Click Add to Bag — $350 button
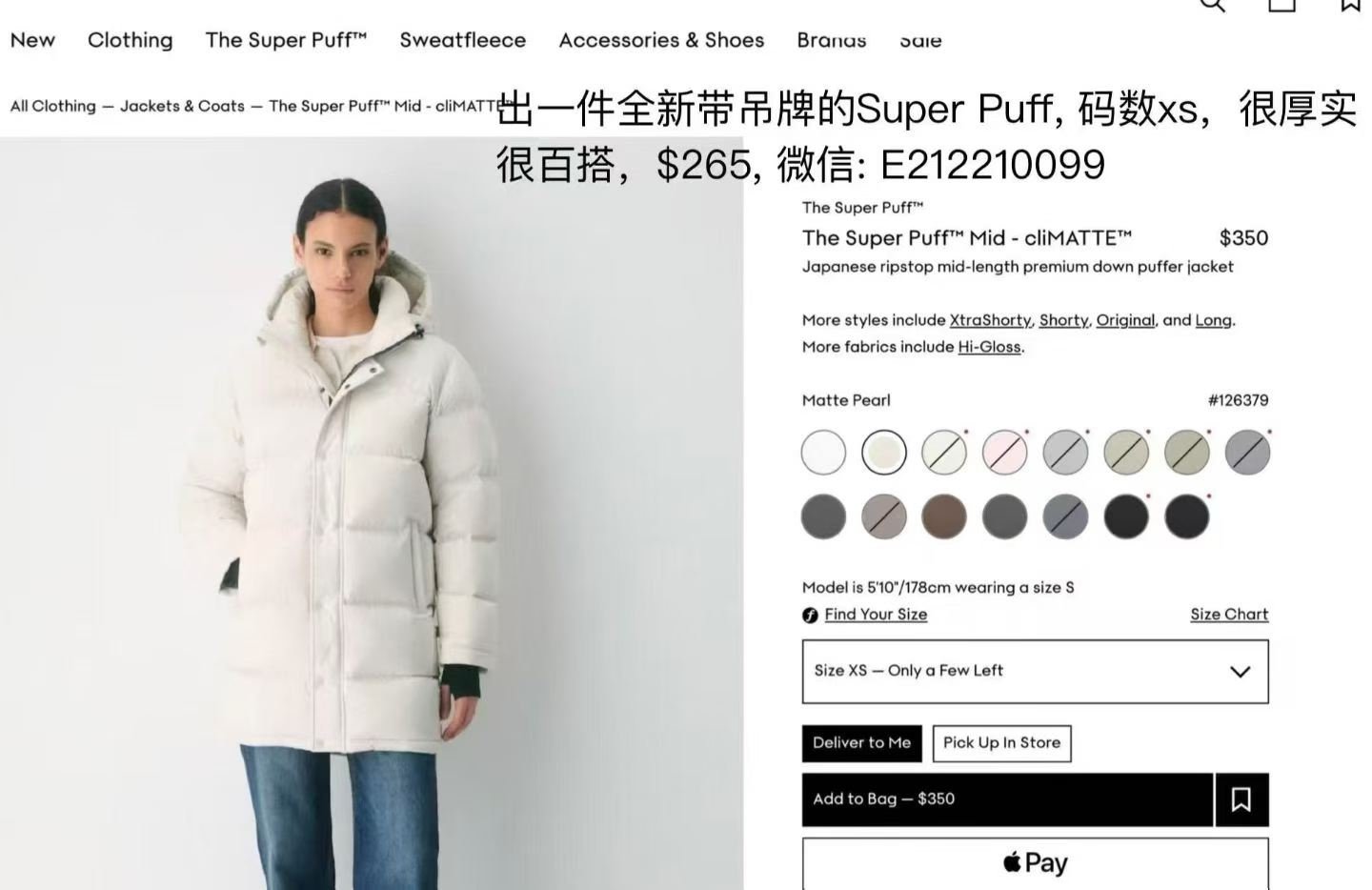The height and width of the screenshot is (890, 1372). click(x=1008, y=799)
